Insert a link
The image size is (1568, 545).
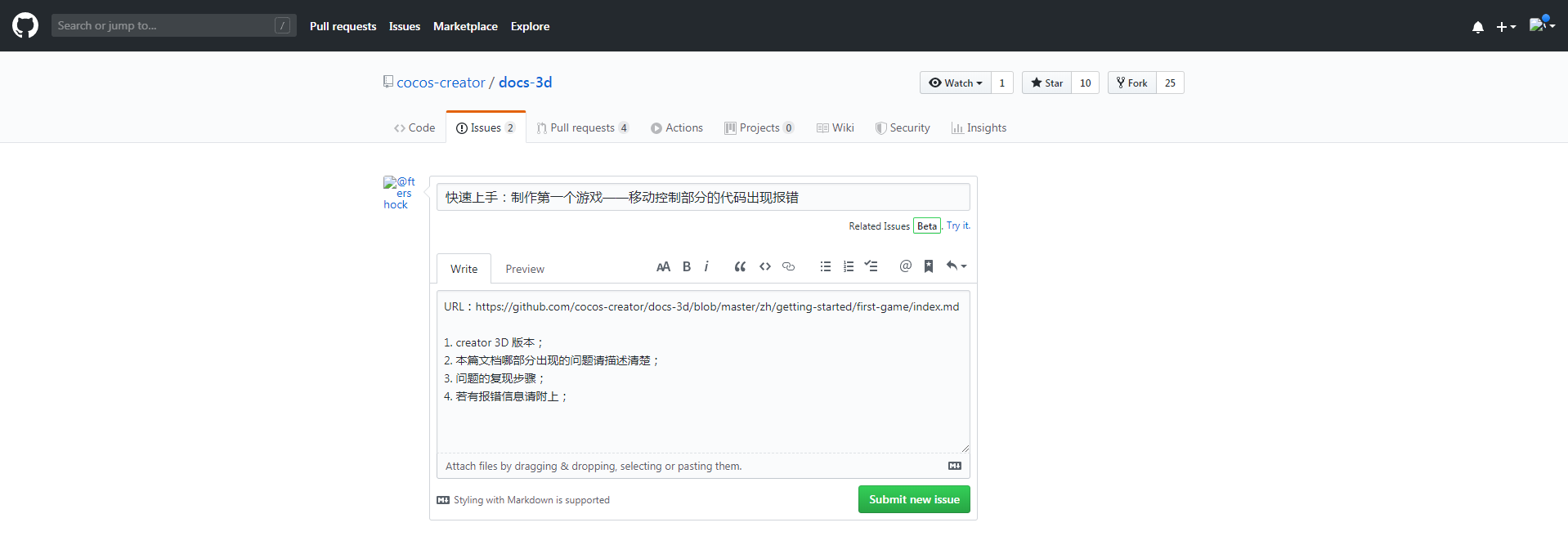[x=788, y=266]
